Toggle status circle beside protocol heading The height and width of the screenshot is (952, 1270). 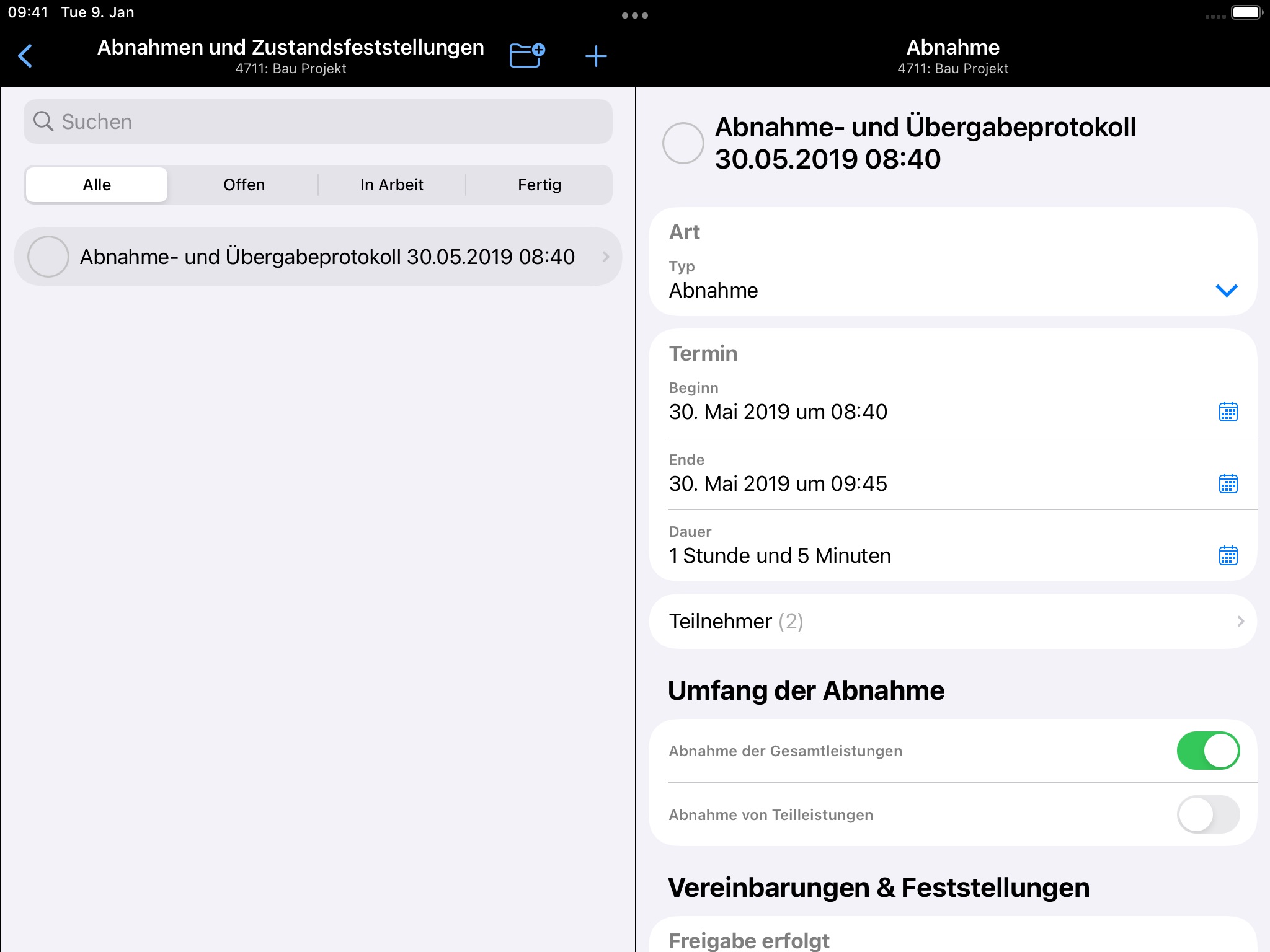coord(683,143)
